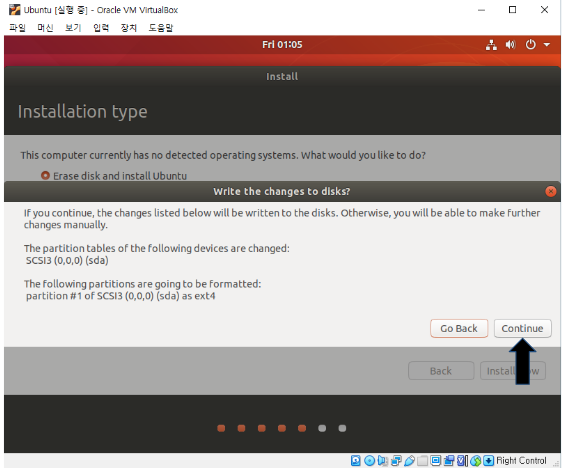Click the USB devices status icon
The image size is (565, 468).
(x=409, y=460)
